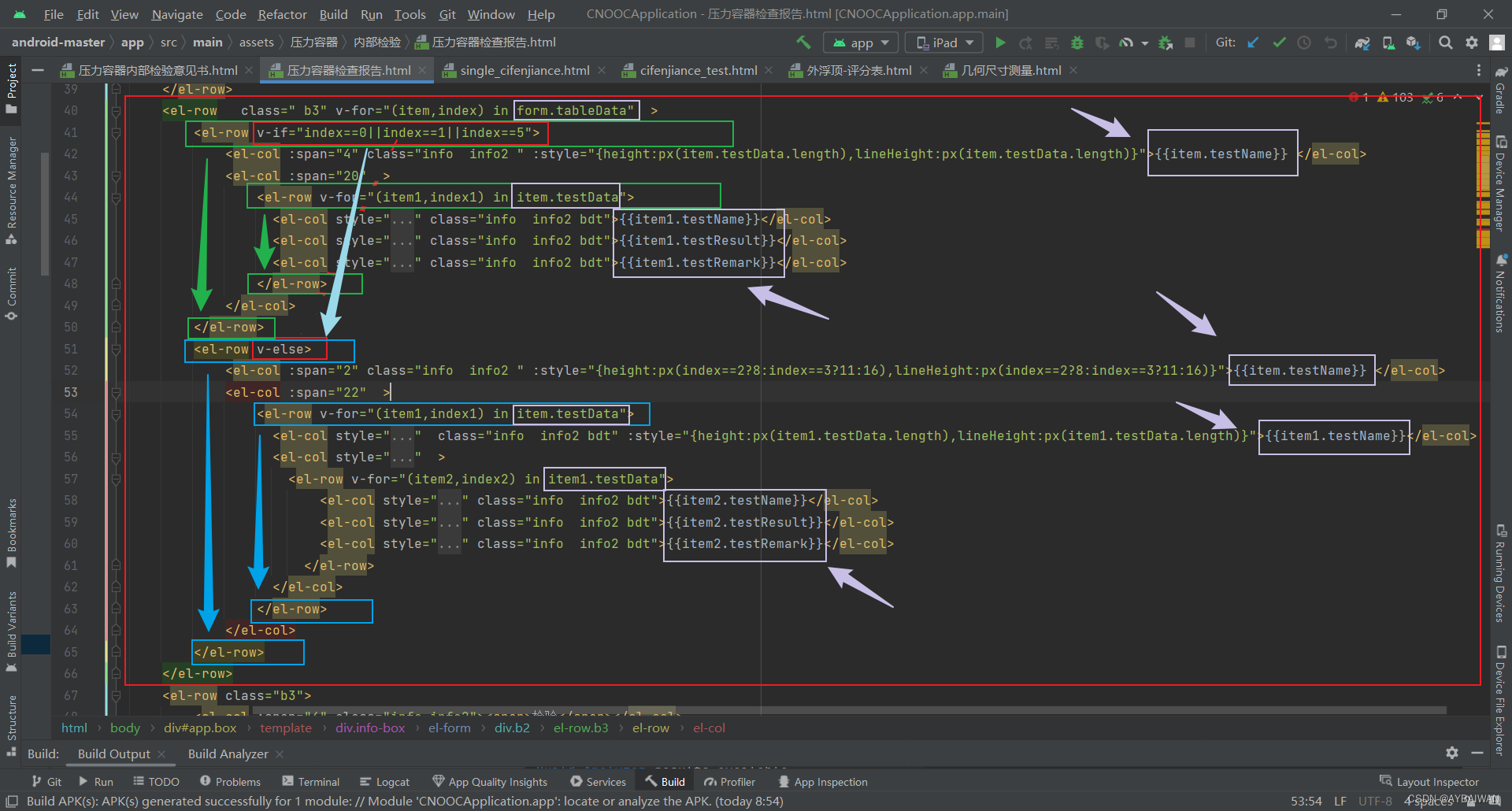Screen dimensions: 1512x811
Task: Run the app with green play button
Action: click(1000, 43)
